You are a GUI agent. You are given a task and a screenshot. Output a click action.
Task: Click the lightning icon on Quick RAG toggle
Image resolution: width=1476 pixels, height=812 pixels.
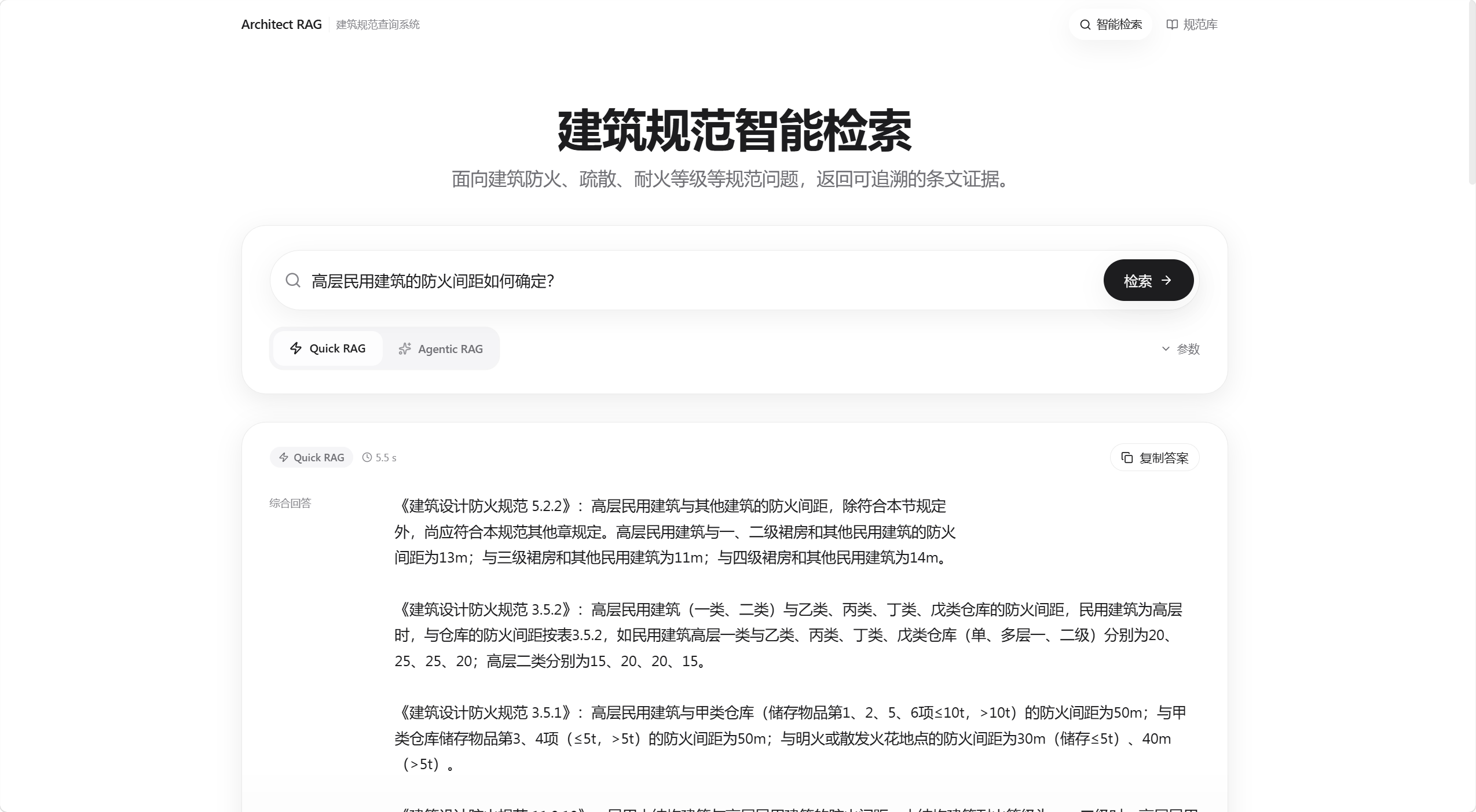coord(296,348)
